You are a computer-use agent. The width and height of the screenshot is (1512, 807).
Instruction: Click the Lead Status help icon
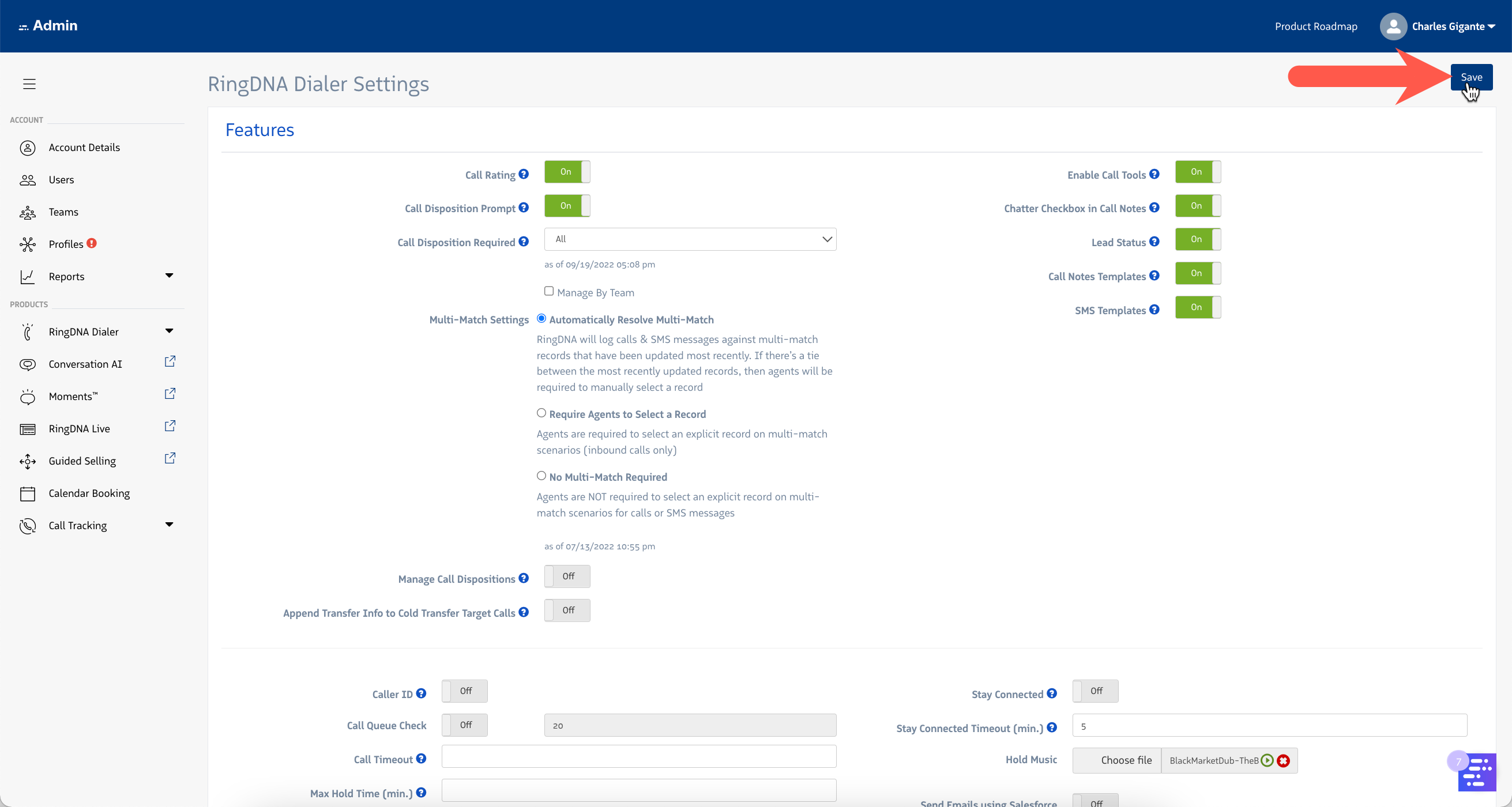pyautogui.click(x=1154, y=242)
